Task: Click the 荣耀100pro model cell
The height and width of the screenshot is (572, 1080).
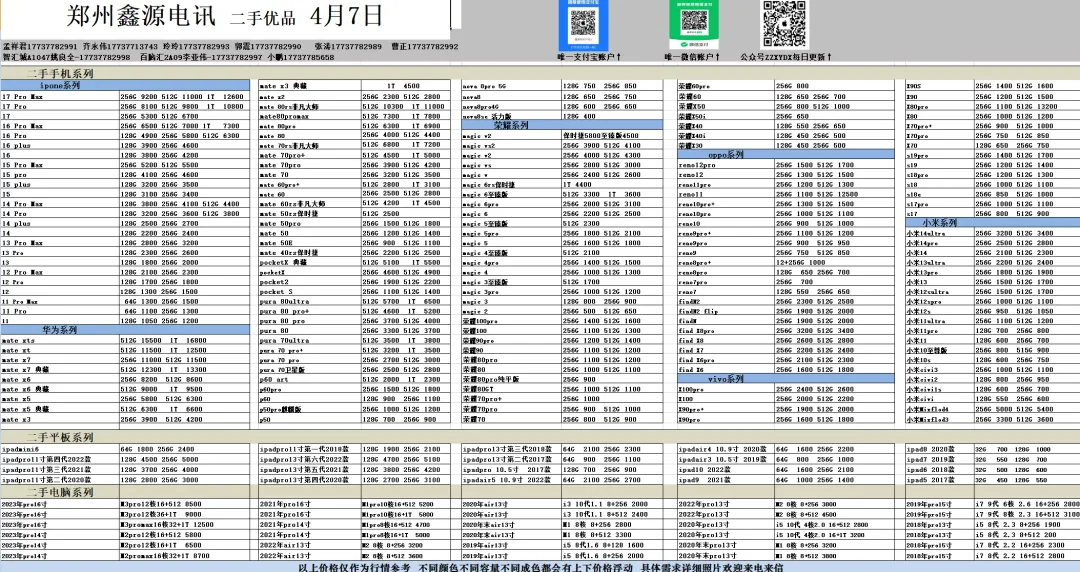Action: click(512, 321)
